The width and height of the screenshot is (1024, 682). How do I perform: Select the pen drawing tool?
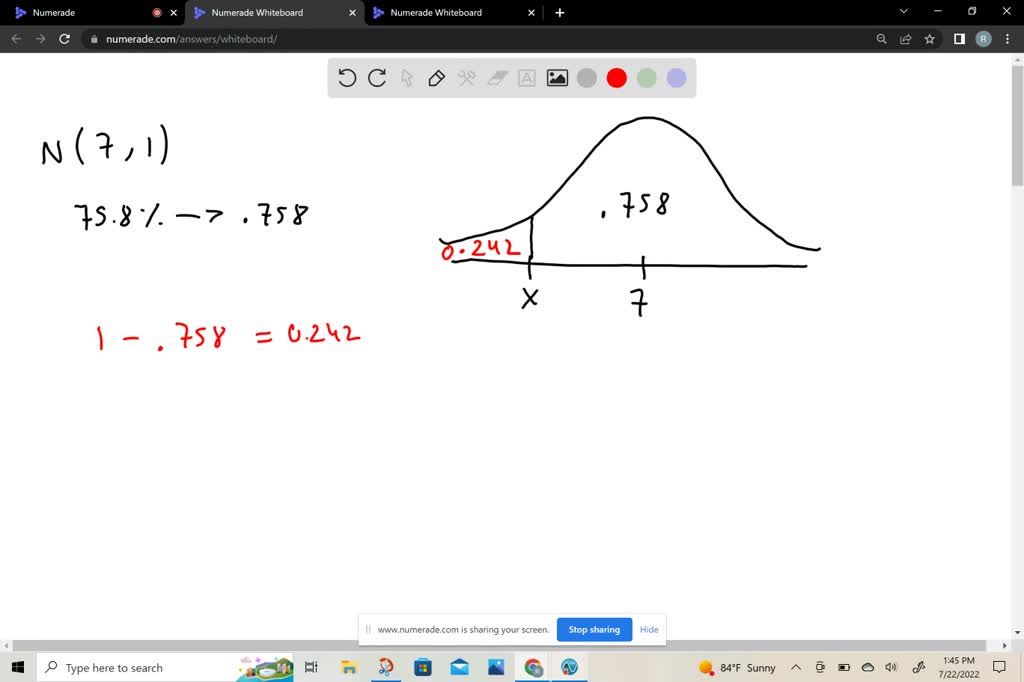[x=436, y=78]
